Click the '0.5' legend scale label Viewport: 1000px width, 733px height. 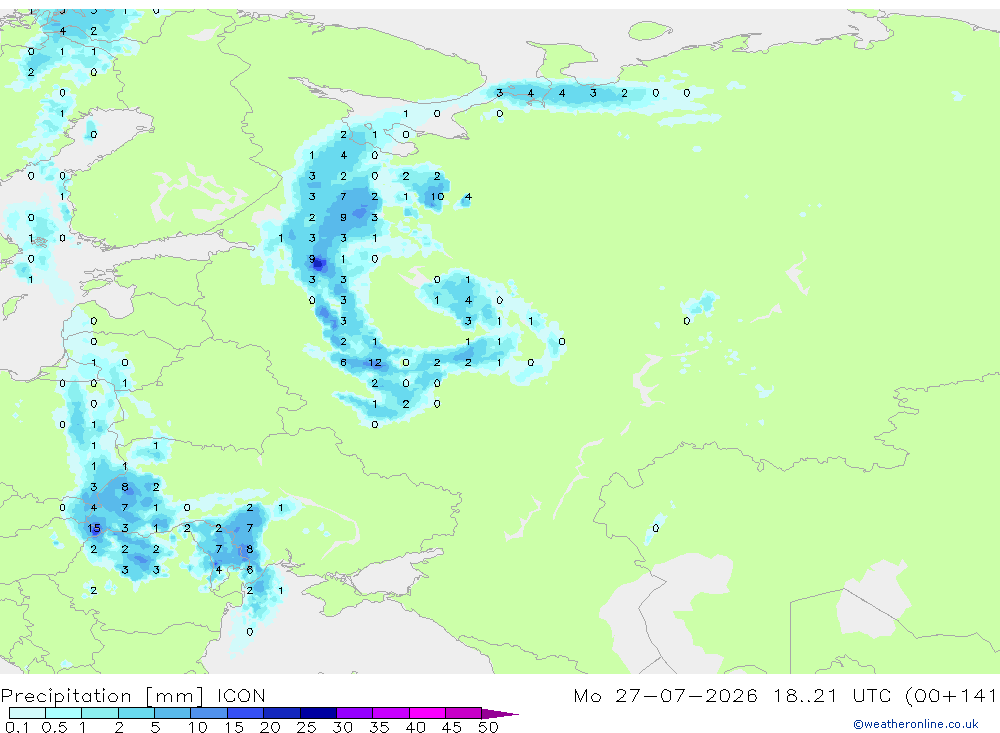[54, 727]
